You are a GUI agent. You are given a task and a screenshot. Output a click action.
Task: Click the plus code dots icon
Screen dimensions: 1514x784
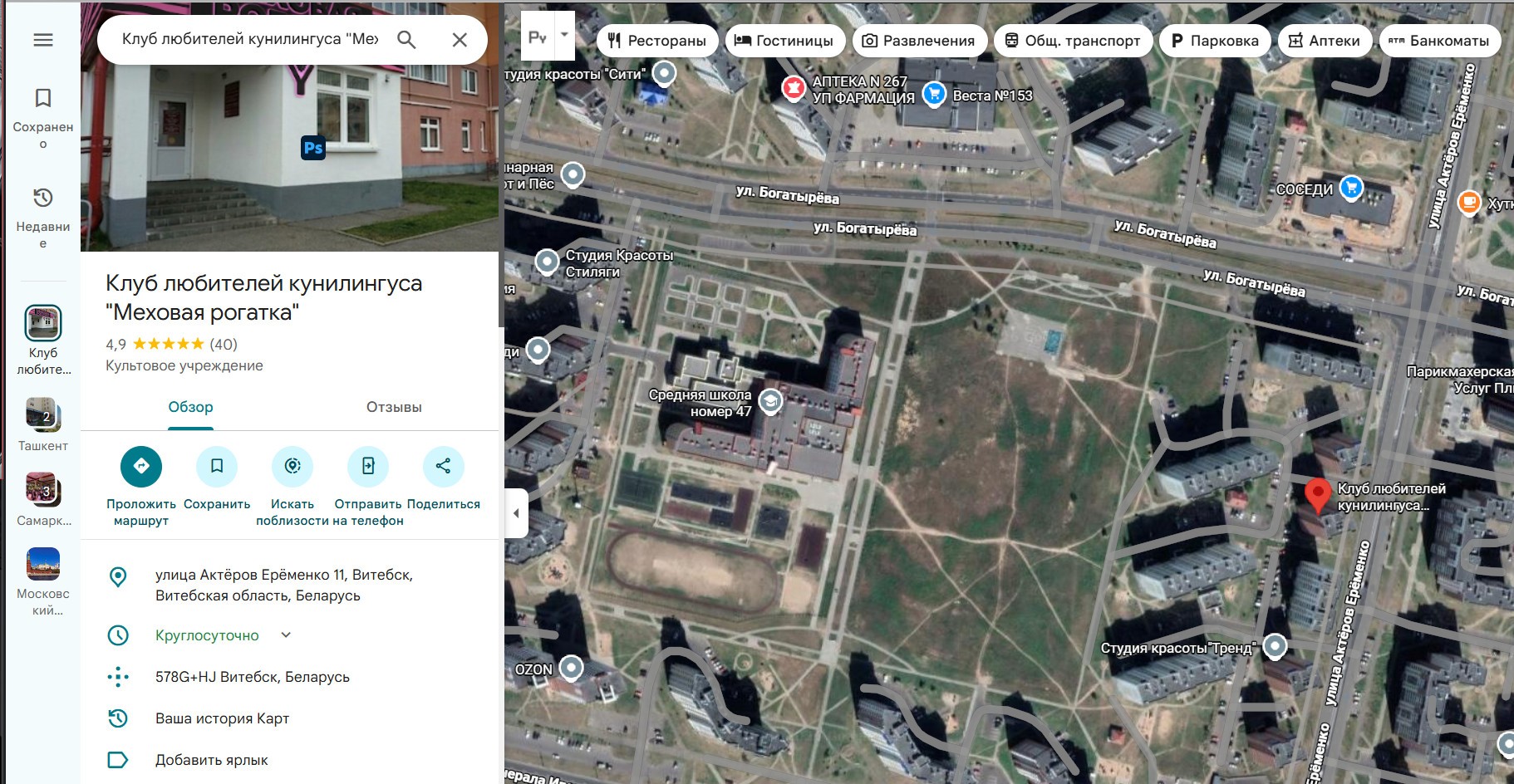click(118, 677)
